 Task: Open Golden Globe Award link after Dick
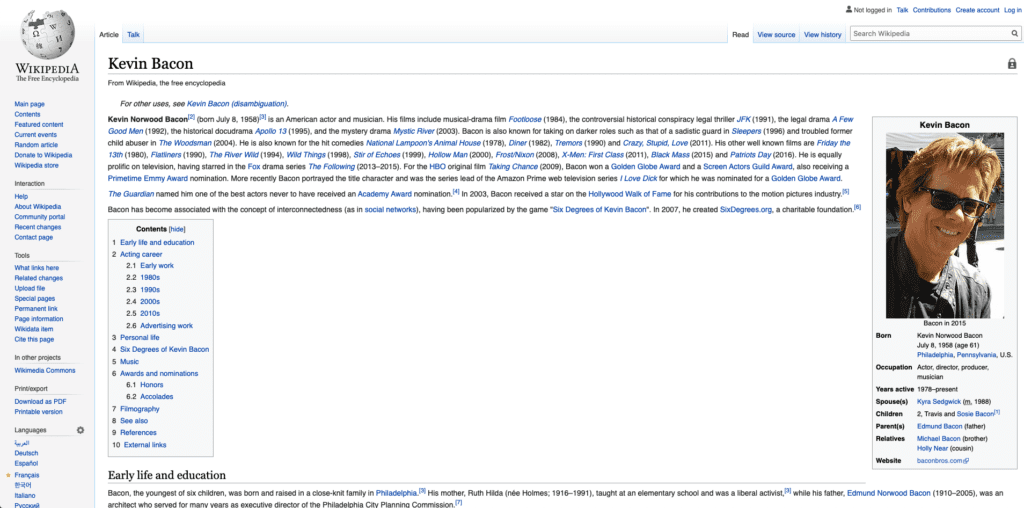click(x=806, y=178)
